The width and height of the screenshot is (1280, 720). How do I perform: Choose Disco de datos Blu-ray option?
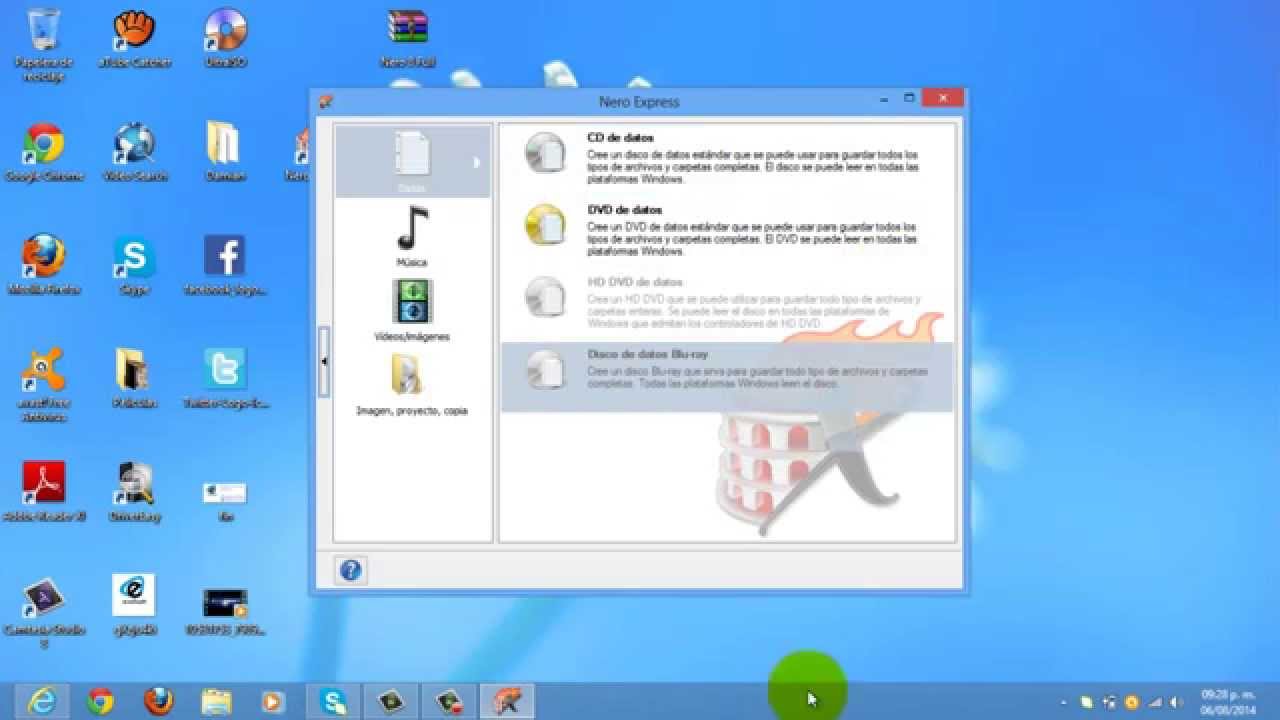click(726, 376)
